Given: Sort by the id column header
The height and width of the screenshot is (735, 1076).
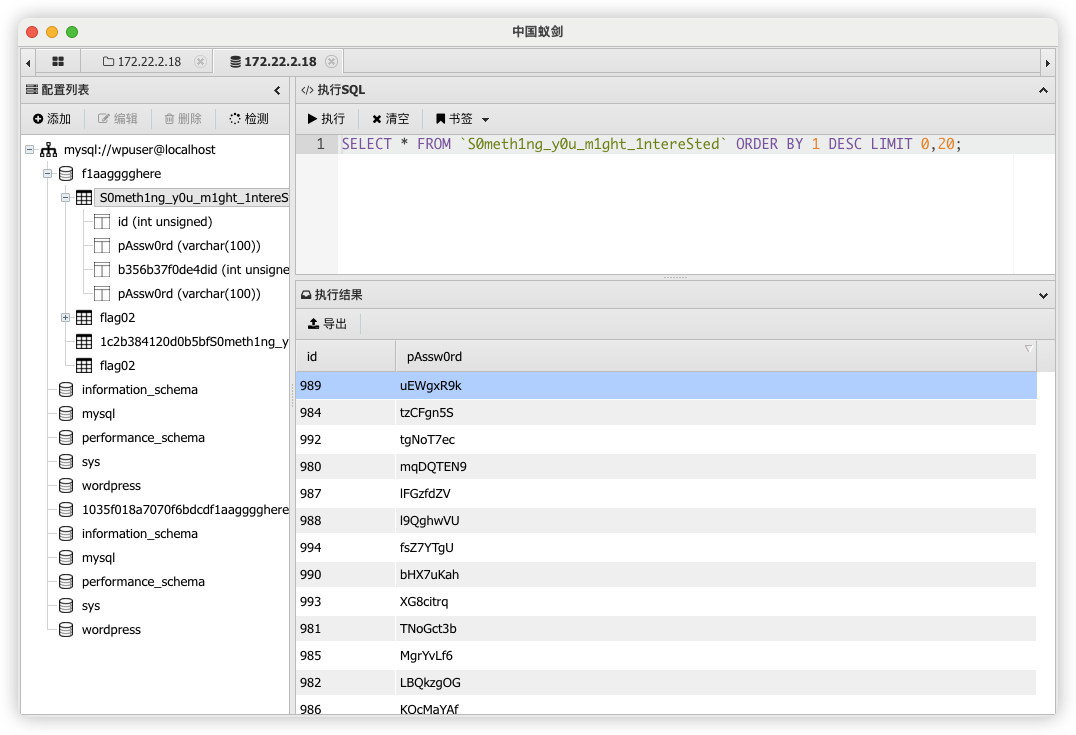Looking at the screenshot, I should point(346,357).
